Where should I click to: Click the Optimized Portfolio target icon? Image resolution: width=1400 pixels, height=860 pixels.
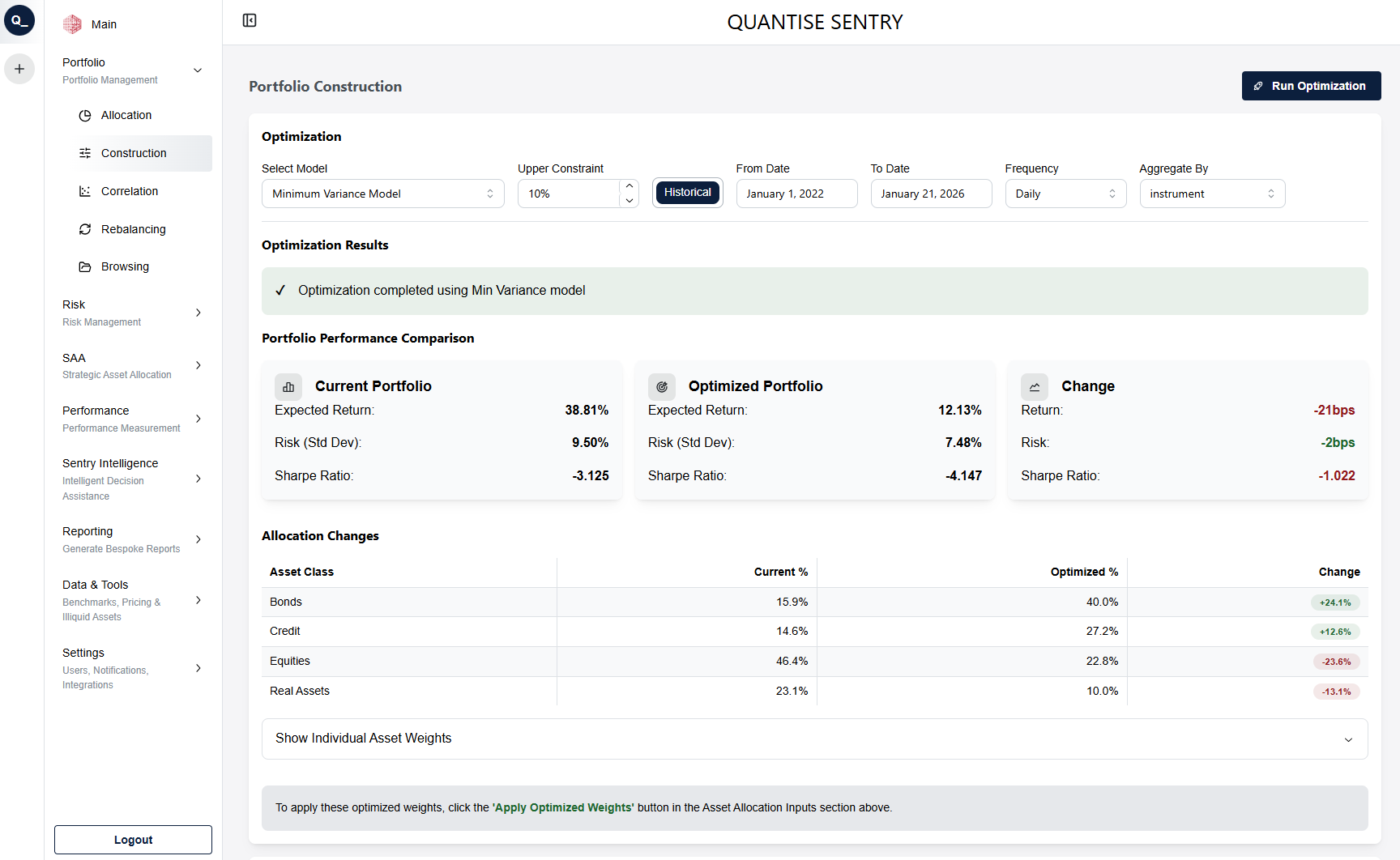click(662, 386)
